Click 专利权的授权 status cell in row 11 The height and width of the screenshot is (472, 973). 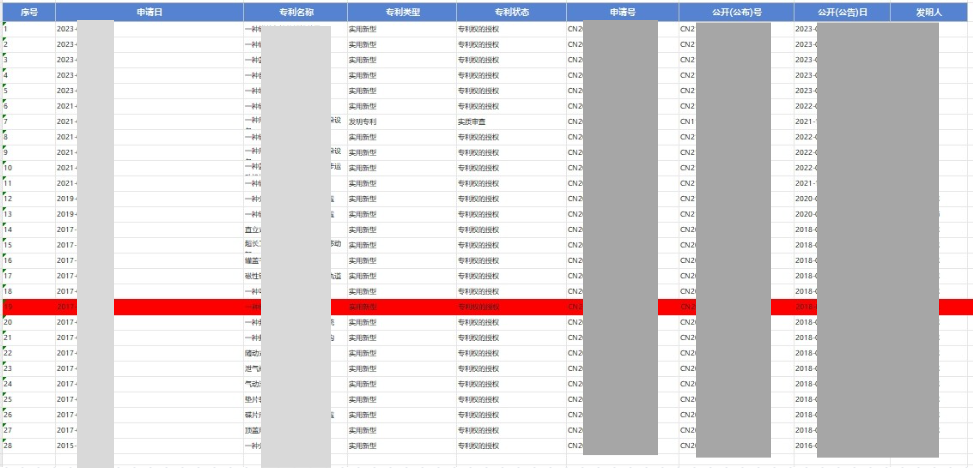coord(511,184)
